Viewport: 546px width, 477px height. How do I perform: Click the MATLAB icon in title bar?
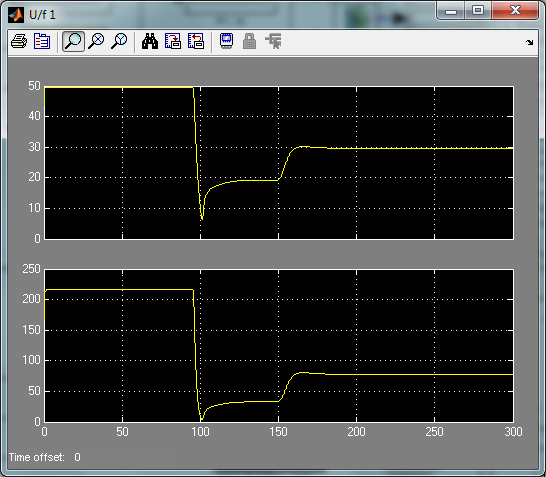[x=16, y=15]
